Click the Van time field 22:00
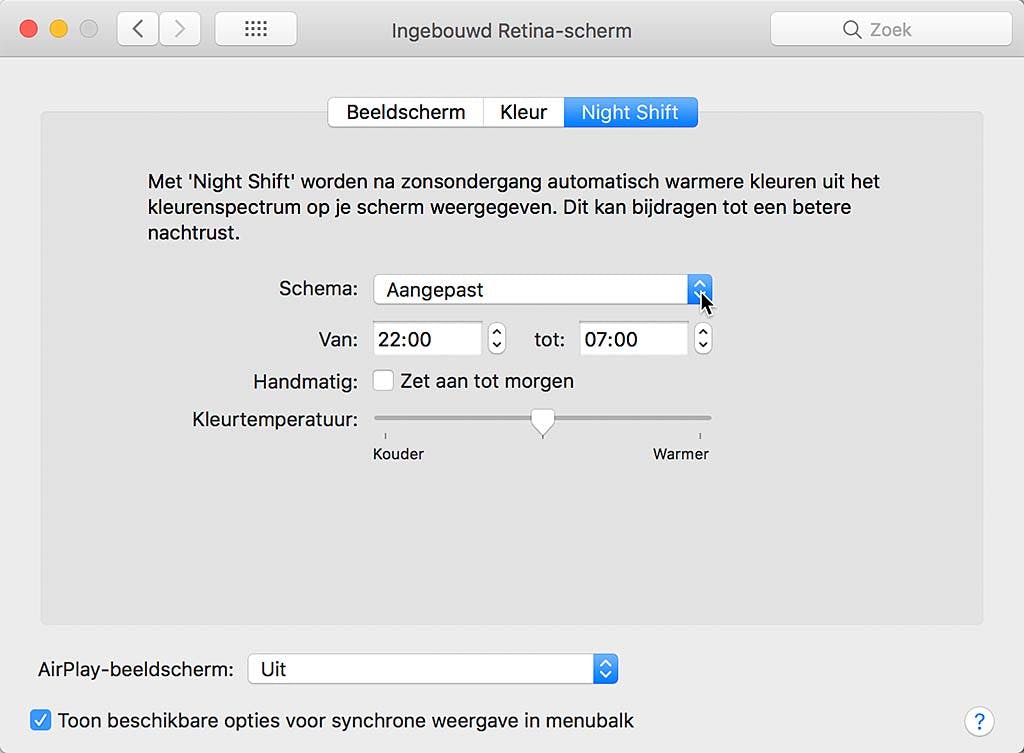The height and width of the screenshot is (753, 1024). pos(428,339)
